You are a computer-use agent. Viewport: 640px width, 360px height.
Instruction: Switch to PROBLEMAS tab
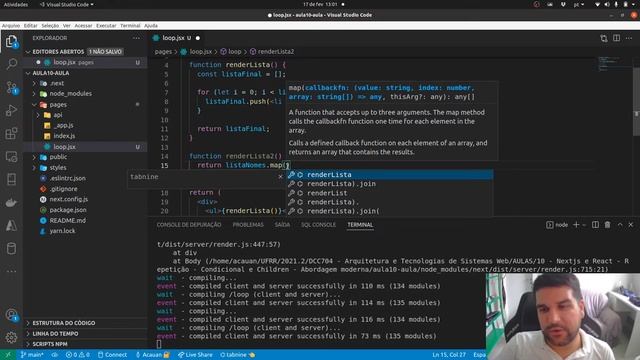click(248, 224)
